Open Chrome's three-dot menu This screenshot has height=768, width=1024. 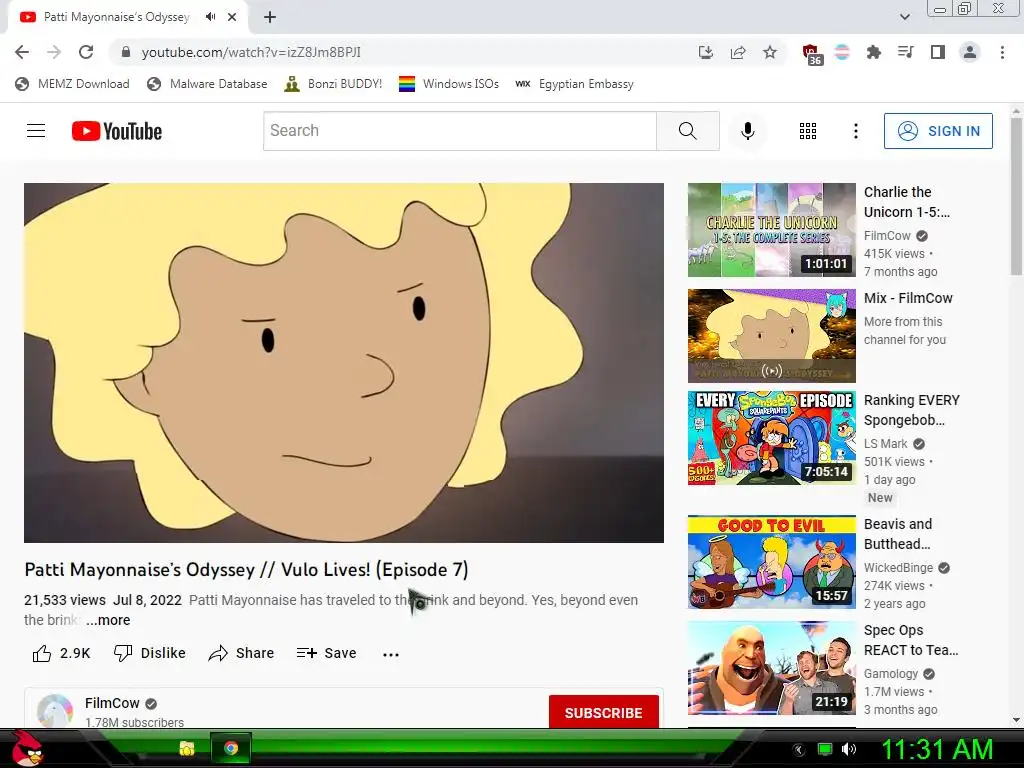1002,52
